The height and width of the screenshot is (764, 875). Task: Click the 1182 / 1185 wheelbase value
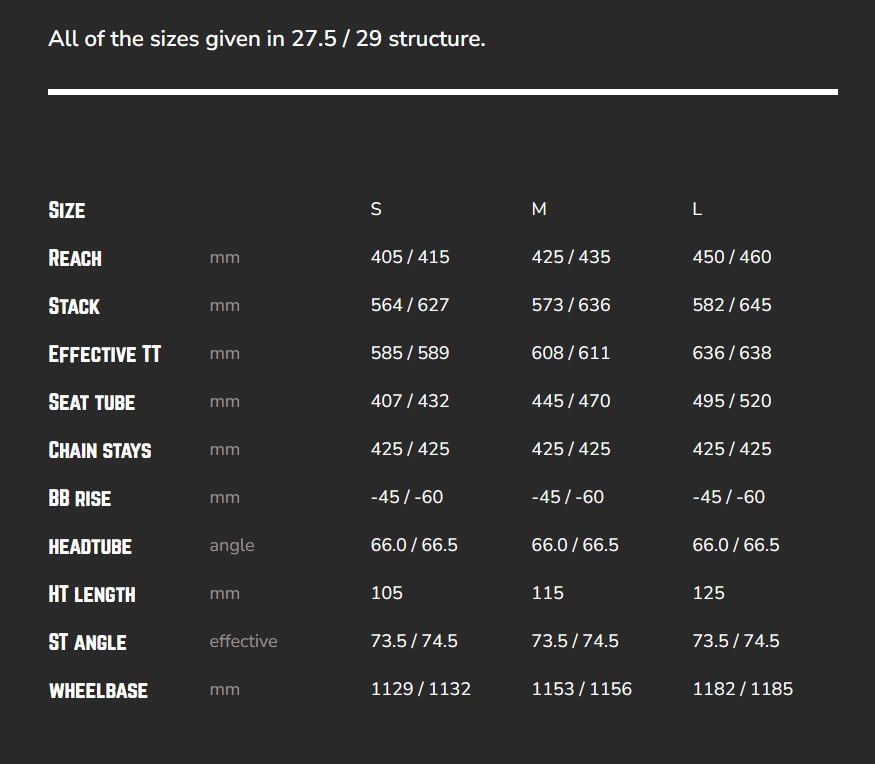click(743, 689)
